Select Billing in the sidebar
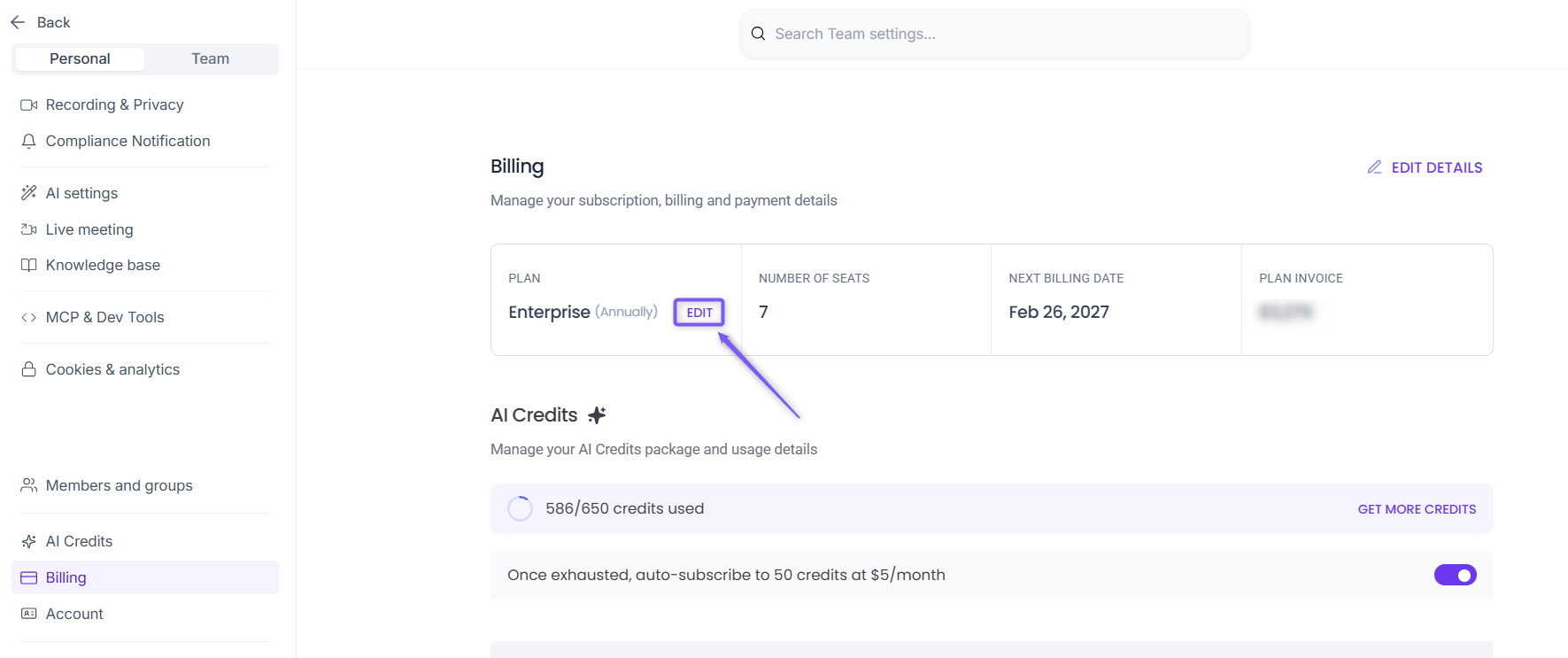 145,577
